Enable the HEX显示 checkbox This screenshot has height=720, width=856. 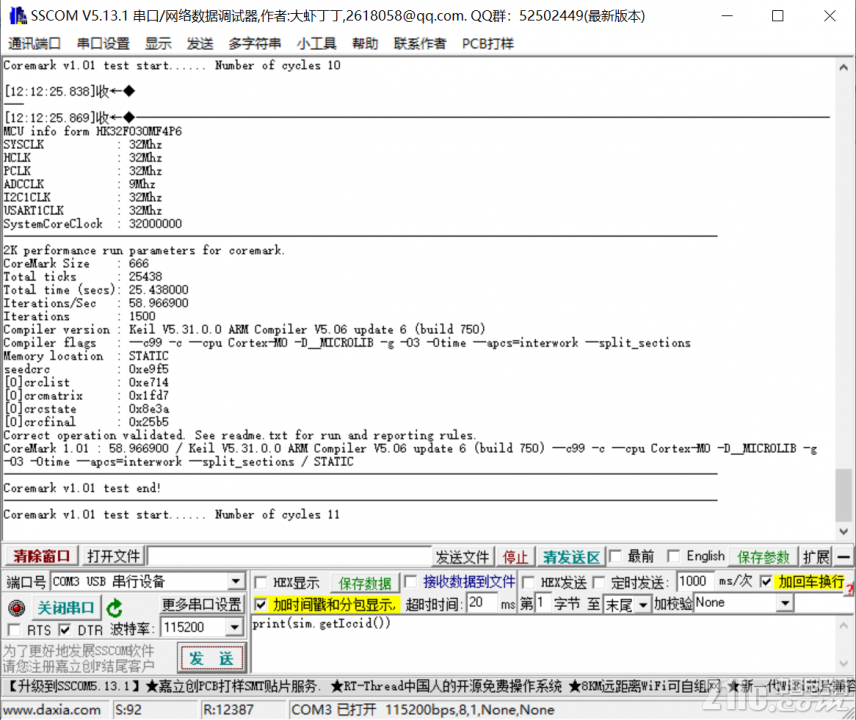pyautogui.click(x=261, y=581)
